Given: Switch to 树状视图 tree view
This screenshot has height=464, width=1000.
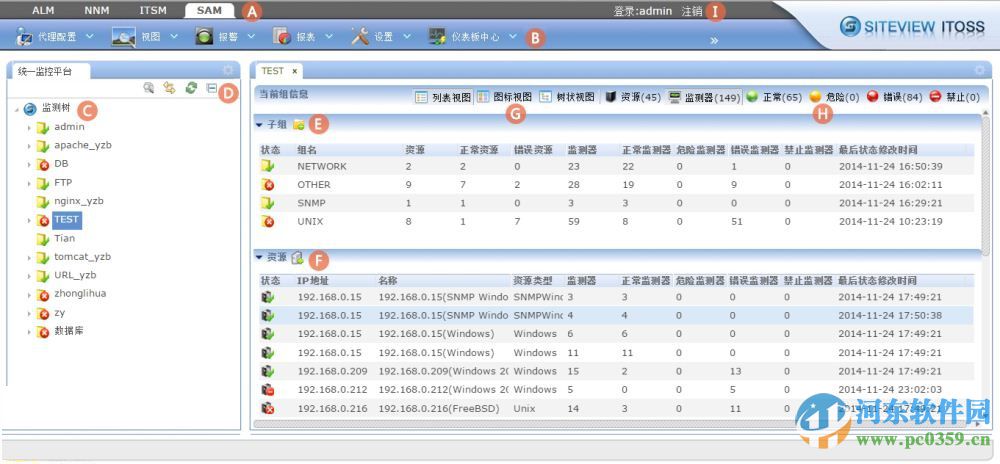Looking at the screenshot, I should click(566, 97).
